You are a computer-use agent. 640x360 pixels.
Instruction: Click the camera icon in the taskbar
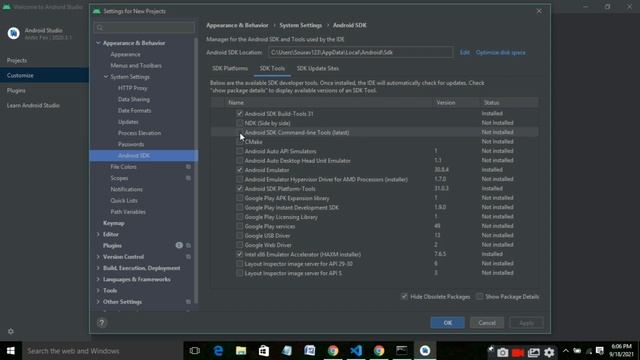pyautogui.click(x=502, y=352)
